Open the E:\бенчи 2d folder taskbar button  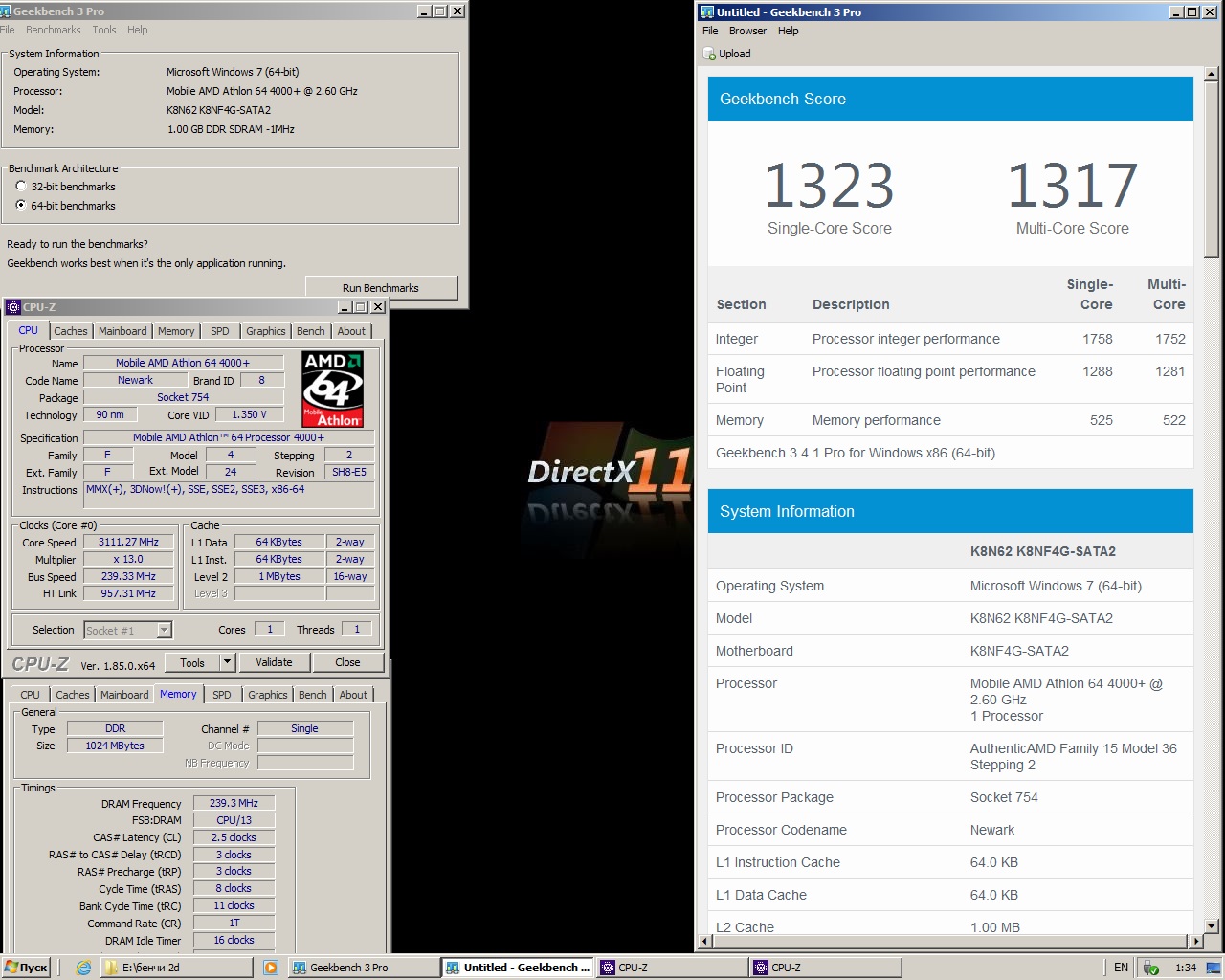click(178, 968)
